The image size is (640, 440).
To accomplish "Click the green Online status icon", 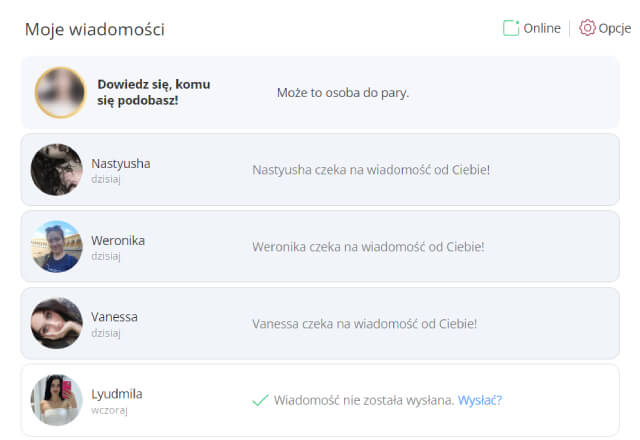I will coord(511,28).
